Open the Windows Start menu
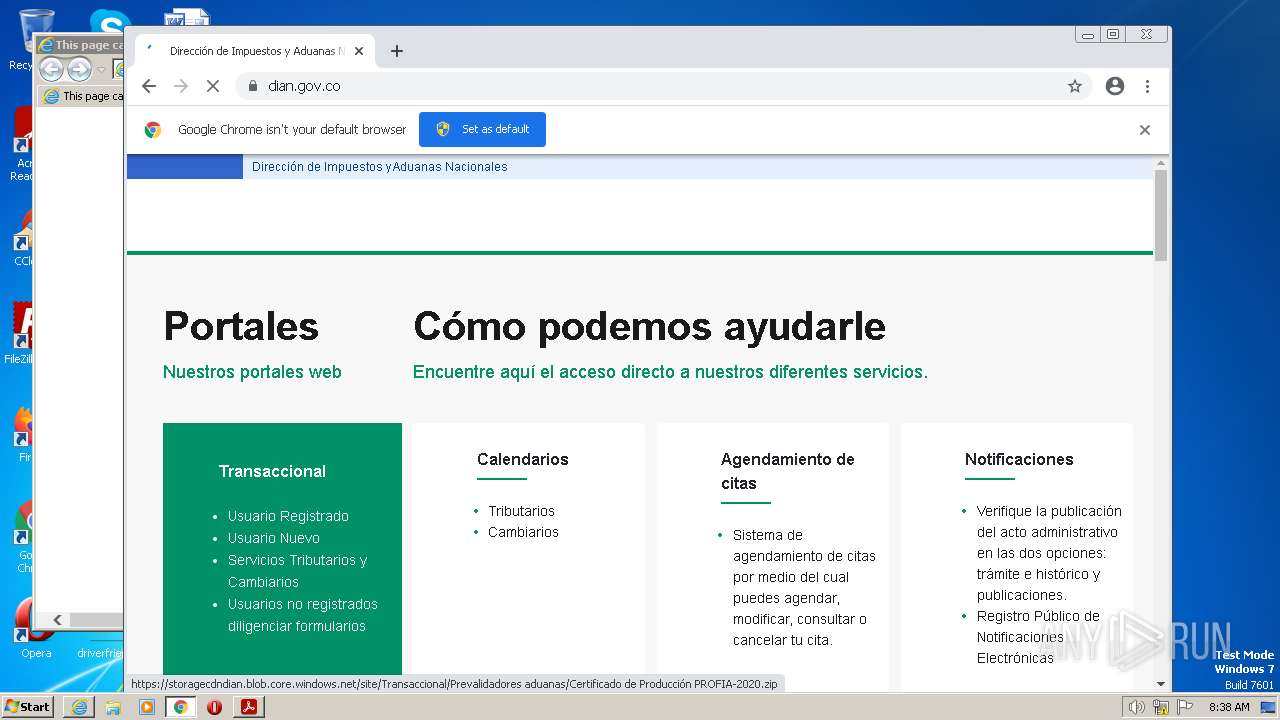1280x720 pixels. (x=28, y=706)
